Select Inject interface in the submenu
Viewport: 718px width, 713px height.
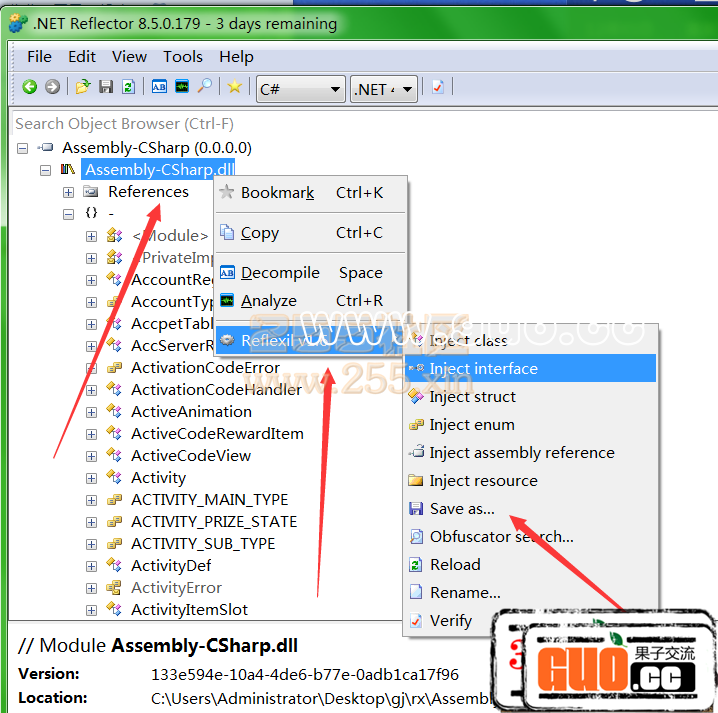point(483,369)
